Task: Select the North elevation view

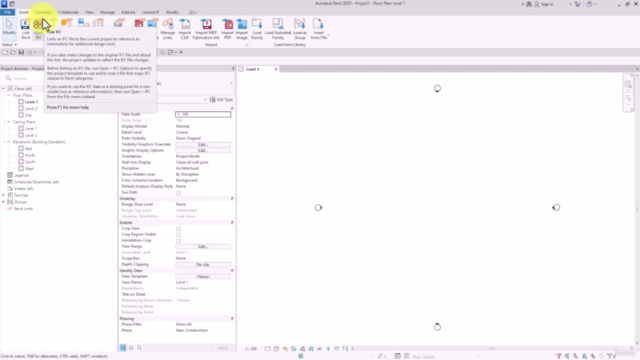Action: 30,155
